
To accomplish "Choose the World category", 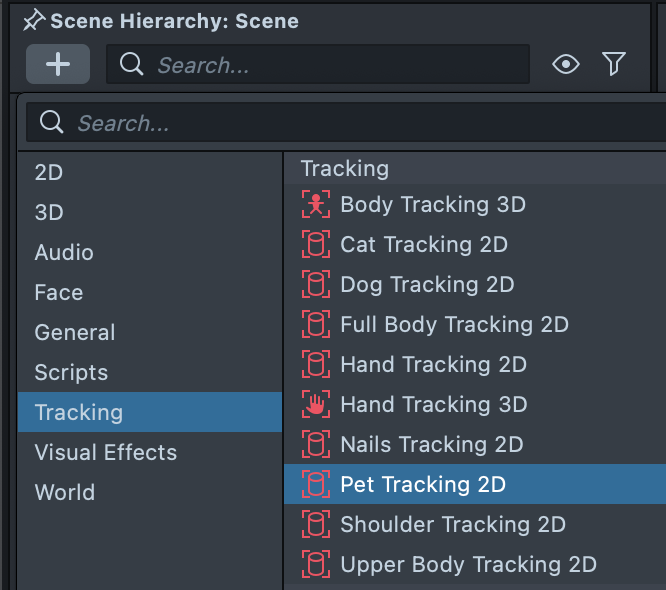I will (x=65, y=493).
